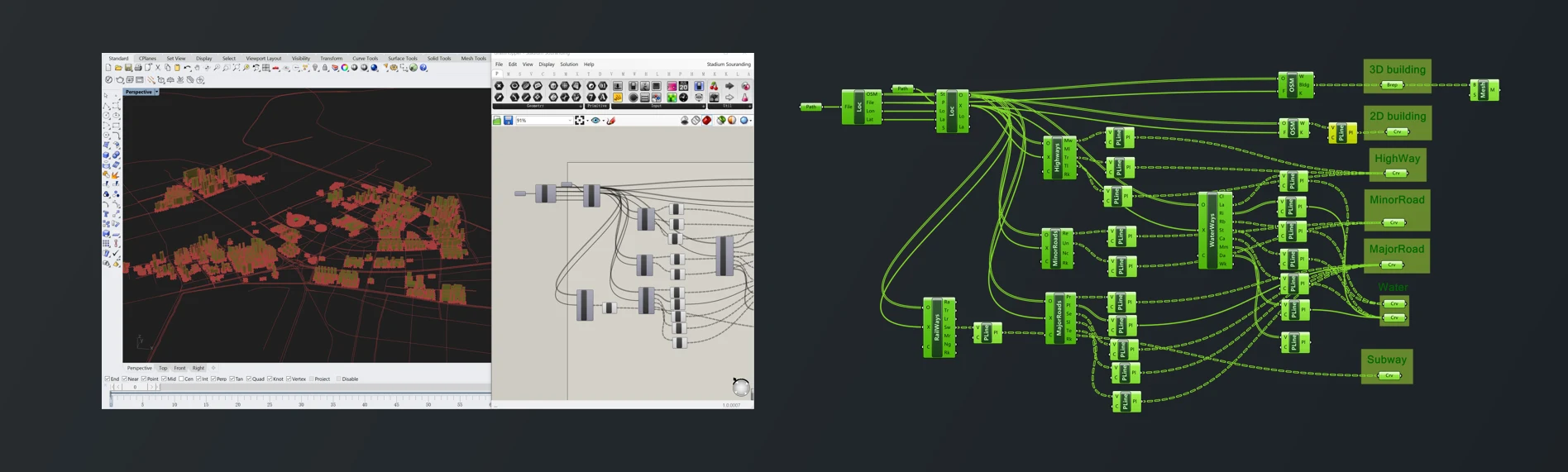Switch to the Right viewport tab
This screenshot has height=472, width=1568.
click(x=198, y=368)
